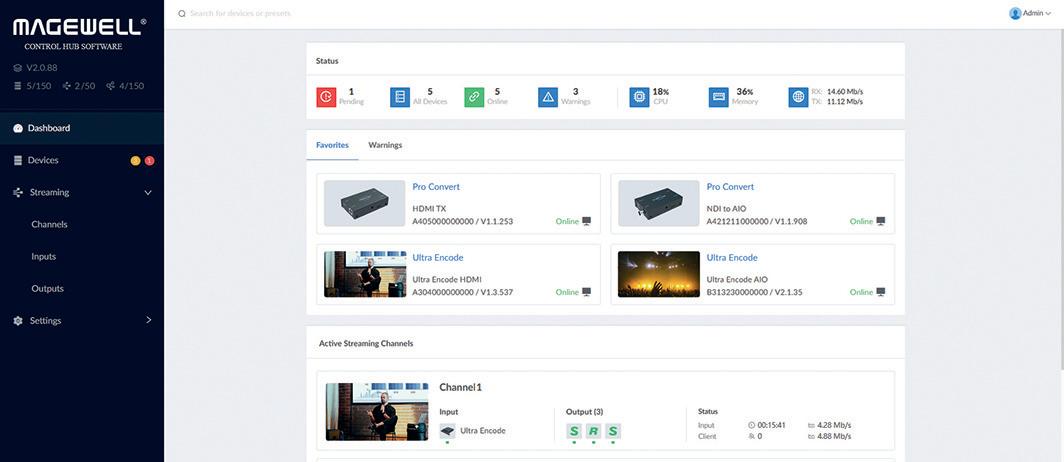Click the Settings gear icon
This screenshot has height=462, width=1064.
coord(18,320)
